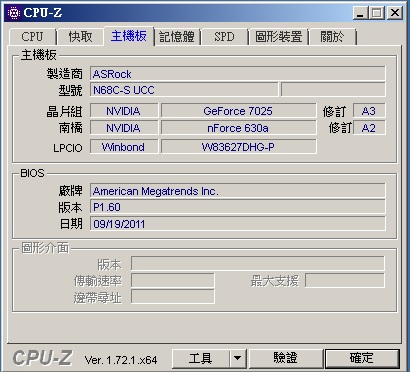Viewport: 410px width, 375px height.
Task: Go to the 圖形裝置 tab
Action: (x=279, y=37)
